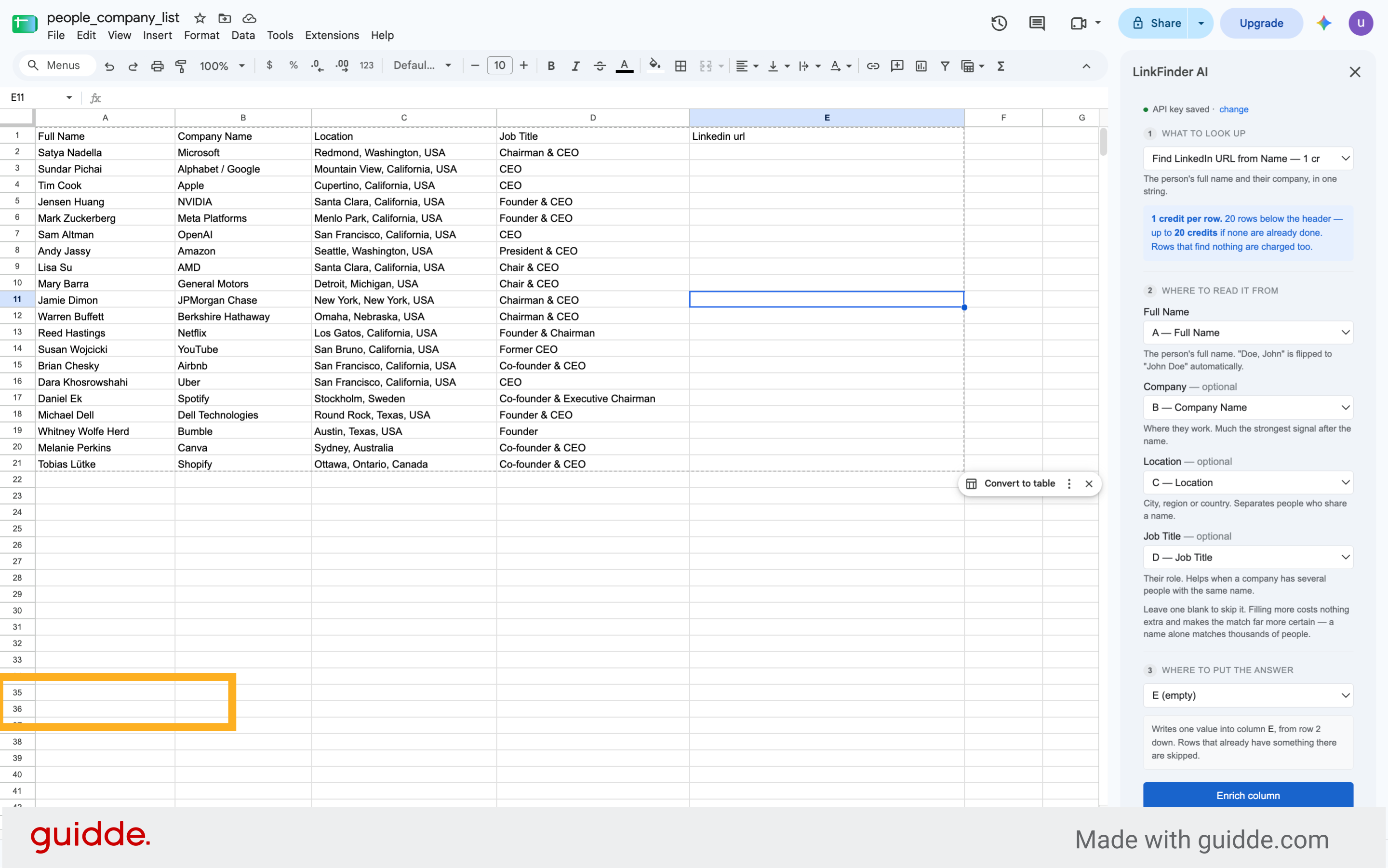This screenshot has width=1388, height=868.
Task: Open the borders tool
Action: 681,66
